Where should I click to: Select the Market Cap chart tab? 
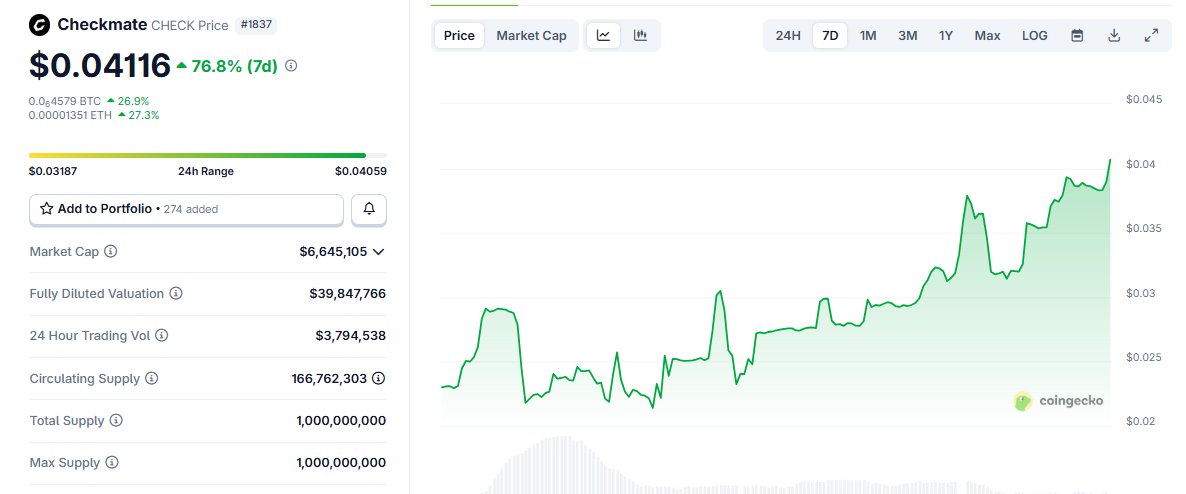pos(531,36)
